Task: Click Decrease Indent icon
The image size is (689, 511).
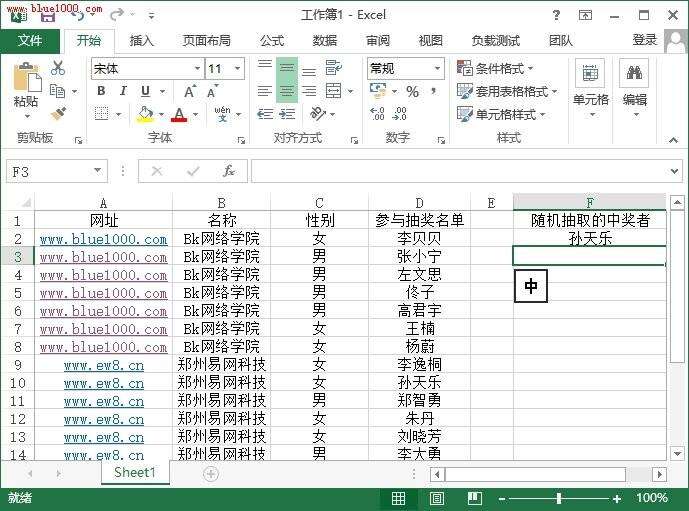Action: click(265, 114)
